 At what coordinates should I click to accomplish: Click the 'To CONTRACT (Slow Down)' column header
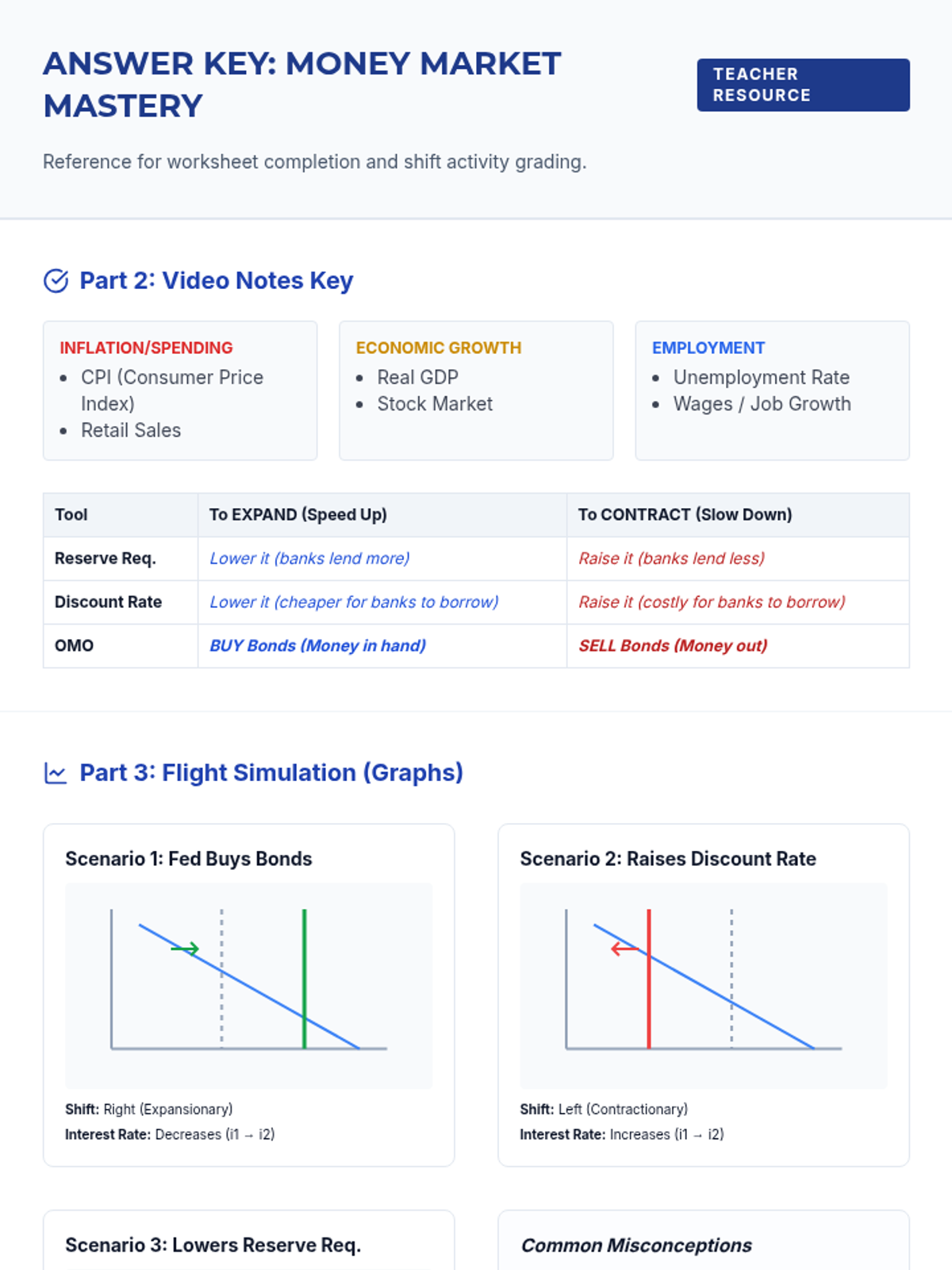pyautogui.click(x=684, y=514)
